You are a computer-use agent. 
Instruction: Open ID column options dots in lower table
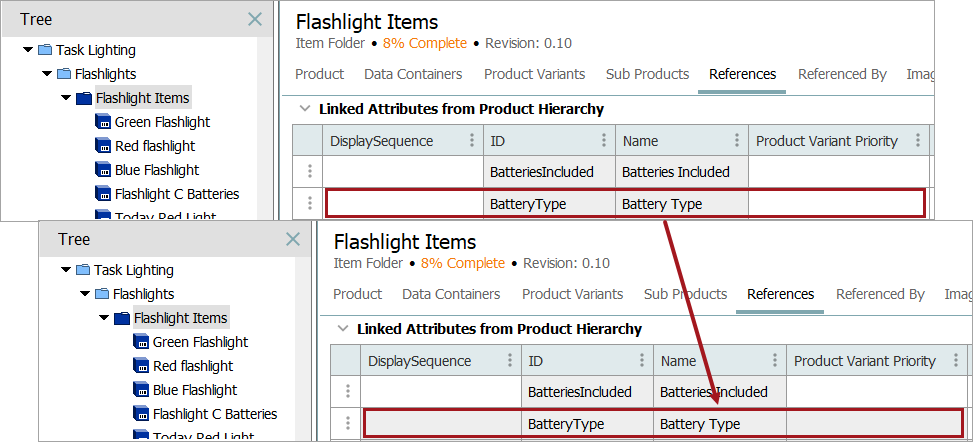click(x=642, y=361)
